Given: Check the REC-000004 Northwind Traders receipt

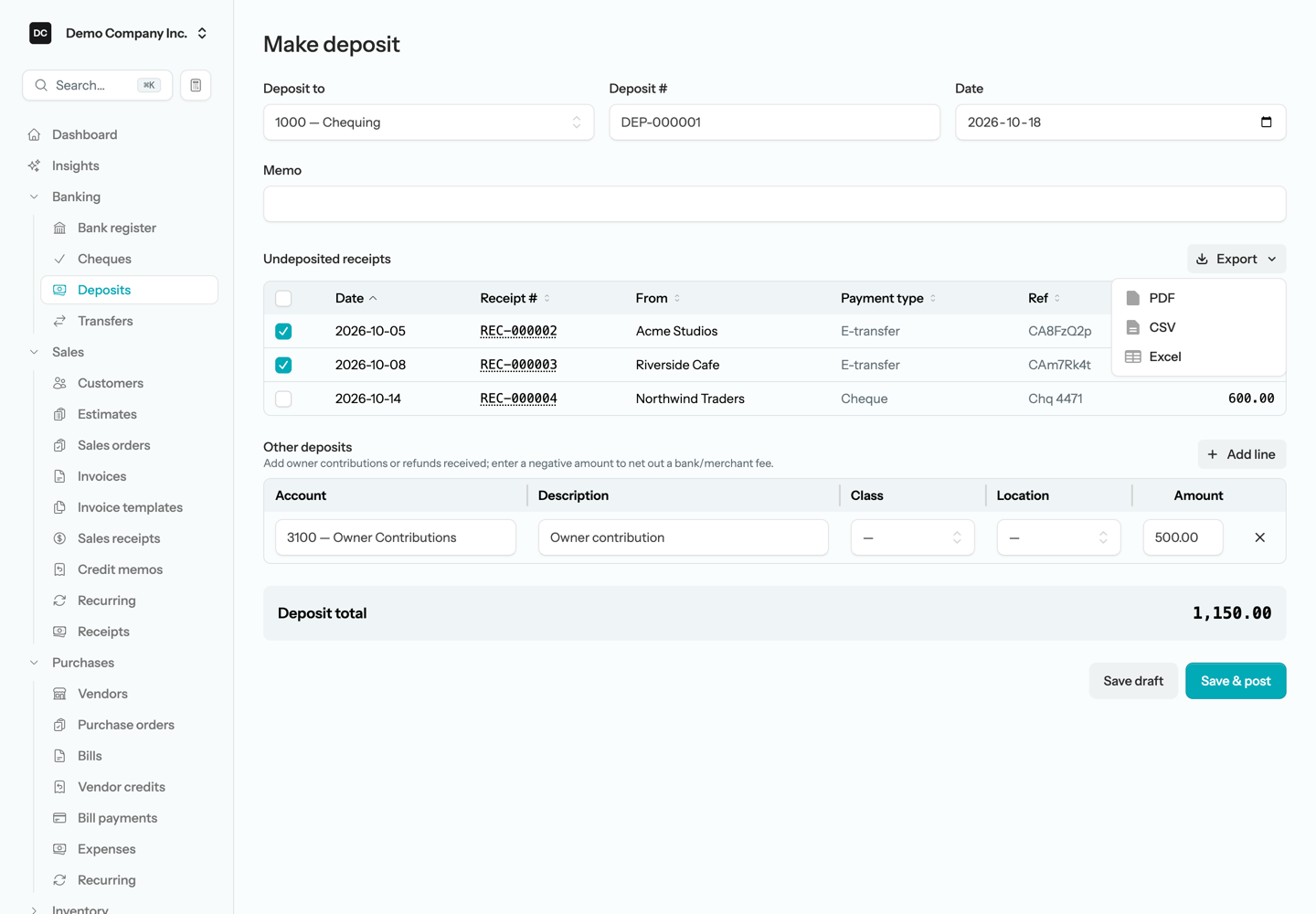Looking at the screenshot, I should [283, 399].
